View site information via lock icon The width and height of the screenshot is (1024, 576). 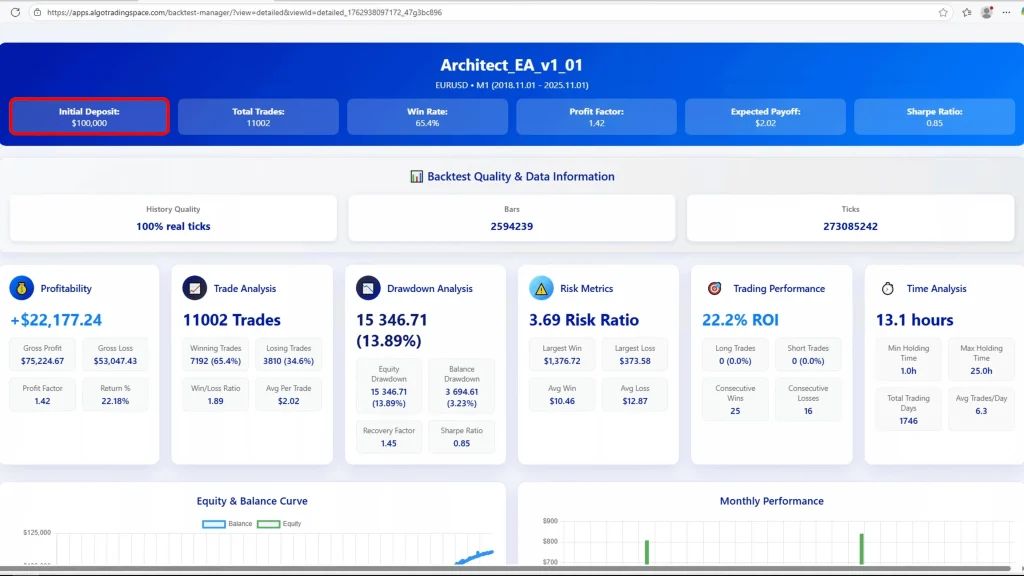(x=37, y=12)
